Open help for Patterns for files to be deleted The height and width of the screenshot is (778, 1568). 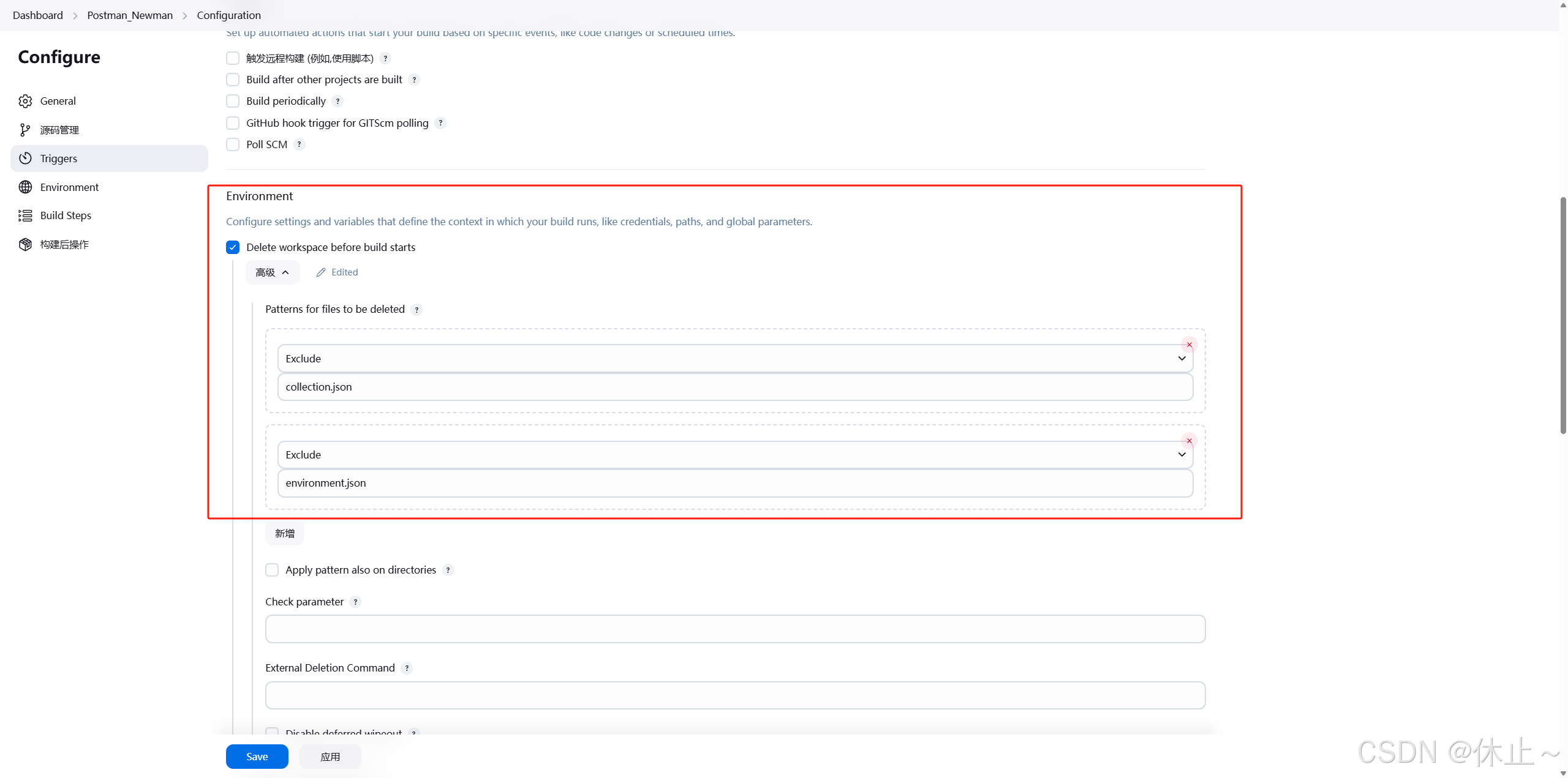[x=417, y=310]
